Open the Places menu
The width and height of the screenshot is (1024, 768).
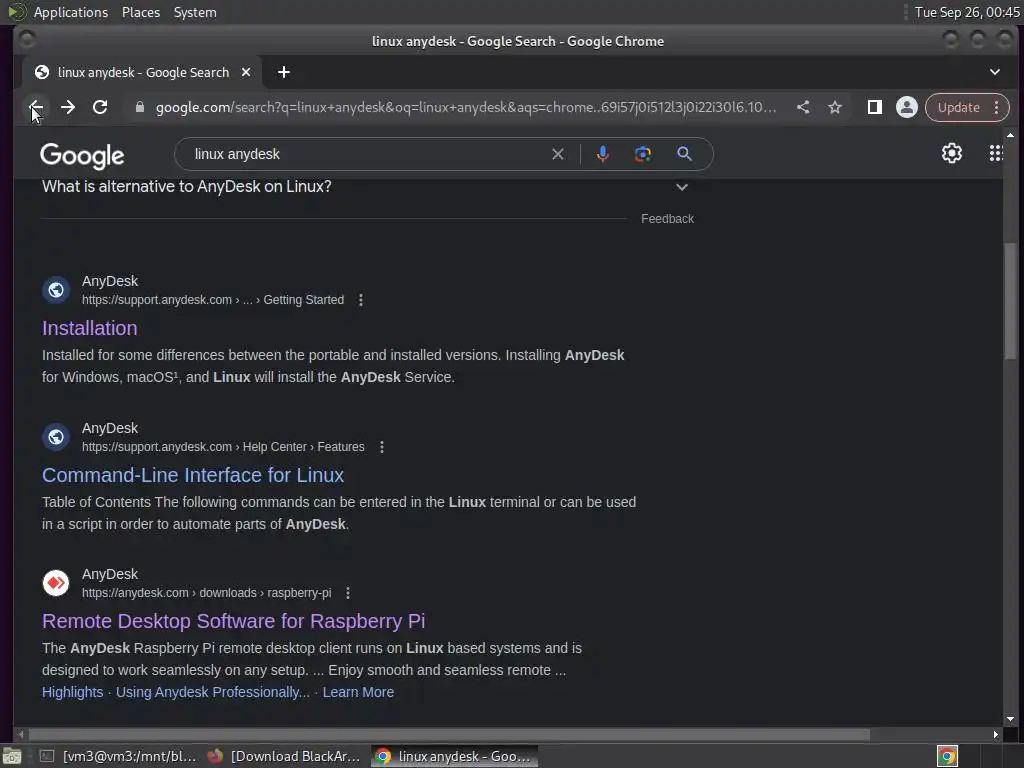[140, 12]
